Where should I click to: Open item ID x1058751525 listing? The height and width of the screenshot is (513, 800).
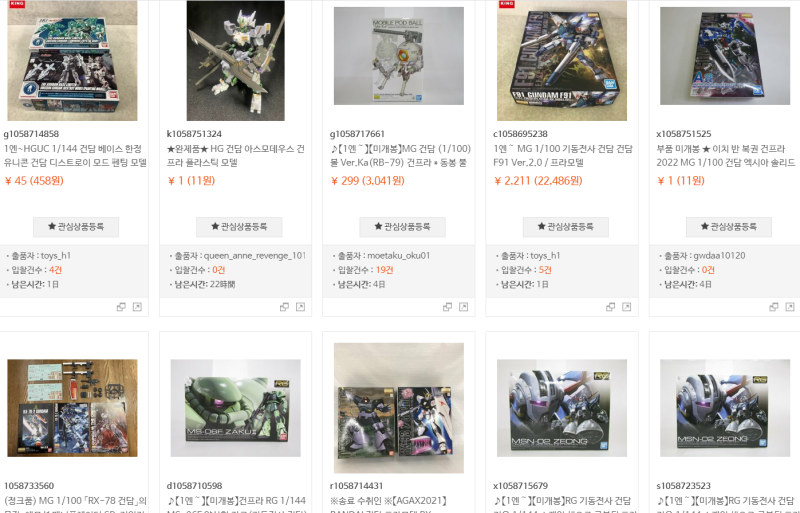684,134
